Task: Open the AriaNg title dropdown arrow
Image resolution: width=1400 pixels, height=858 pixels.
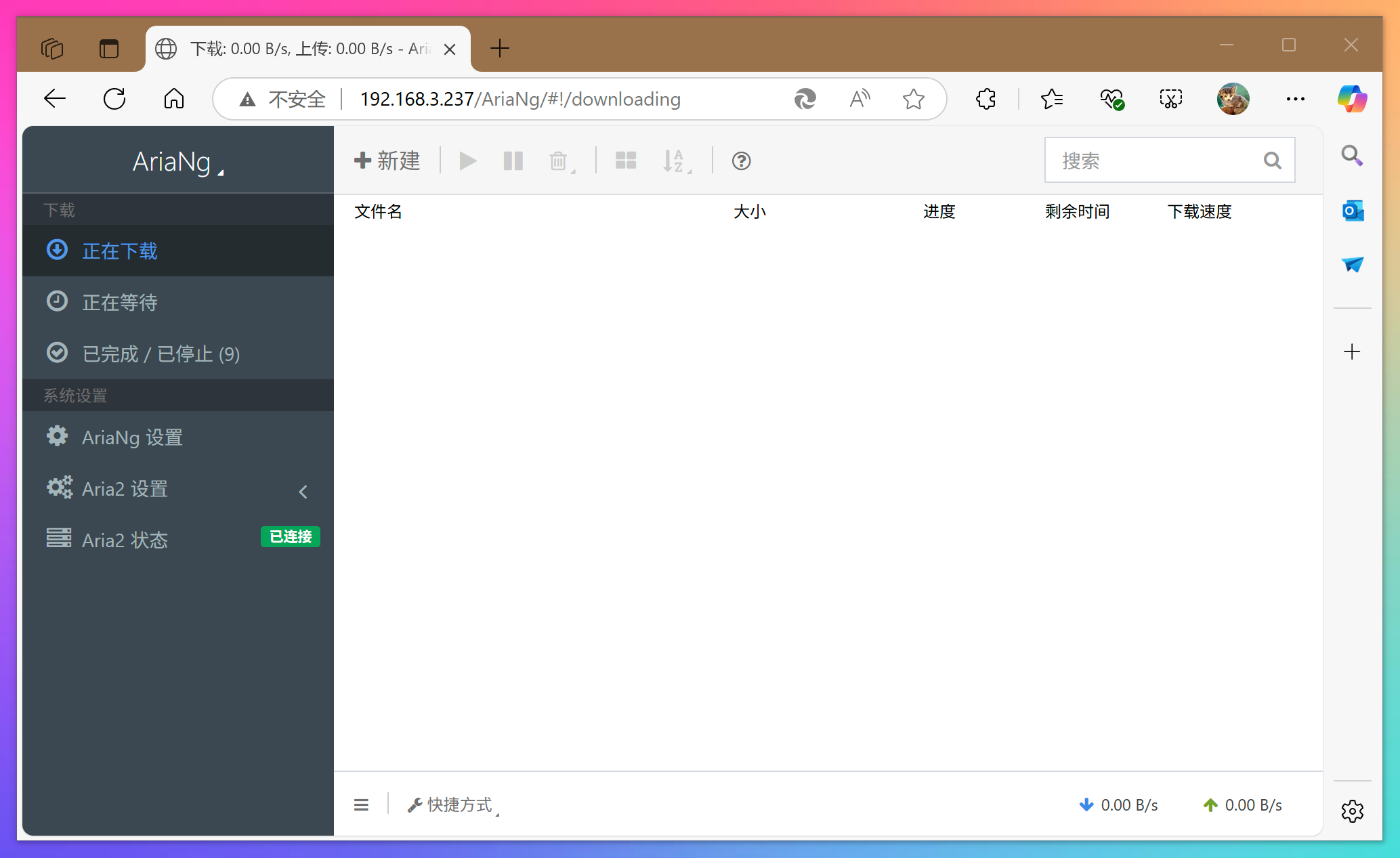Action: (220, 171)
